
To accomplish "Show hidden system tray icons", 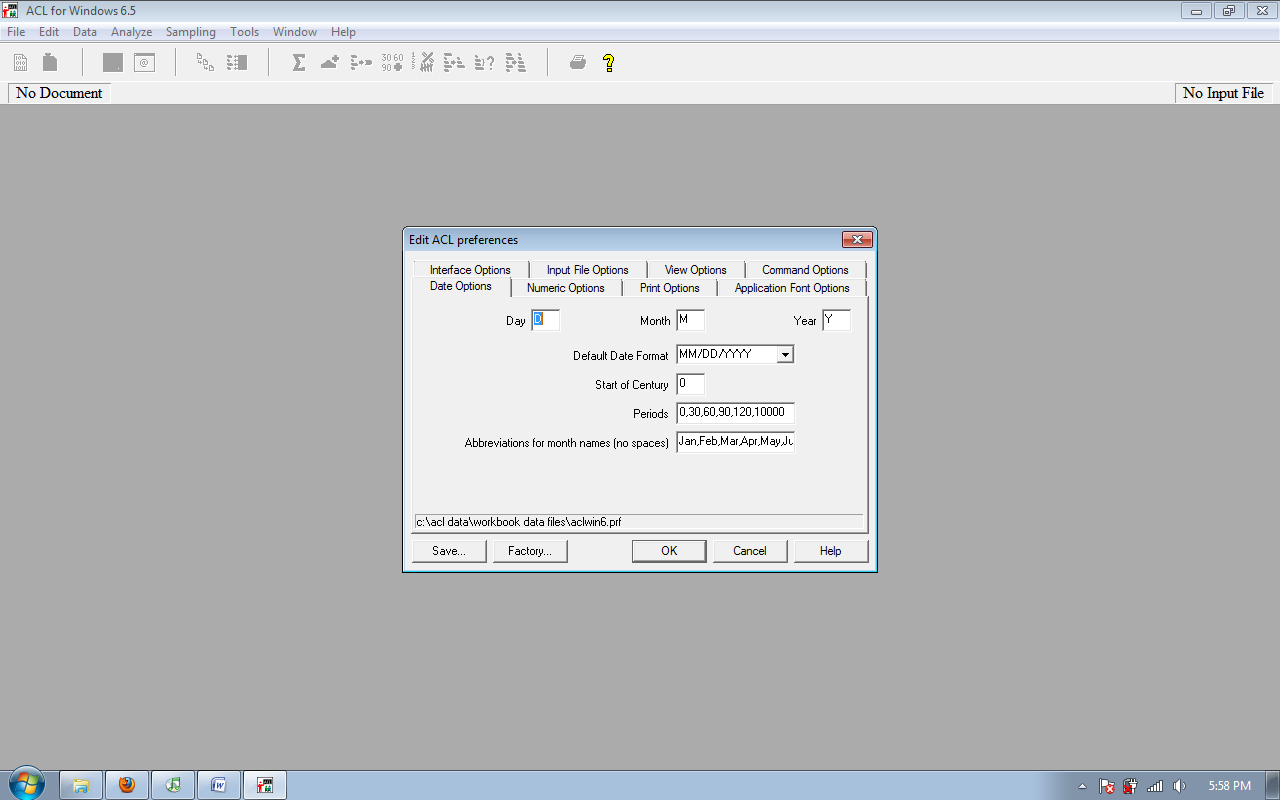I will coord(1084,786).
